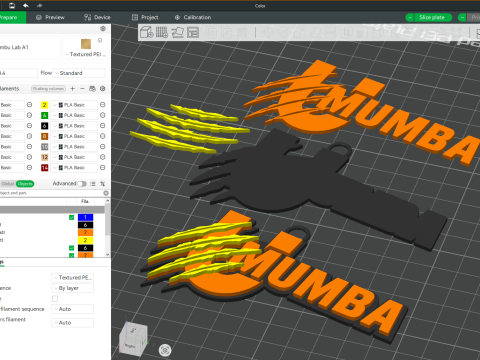Screen dimensions: 480x360
Task: Tick the empty checkbox below By layer
Action: [55, 298]
